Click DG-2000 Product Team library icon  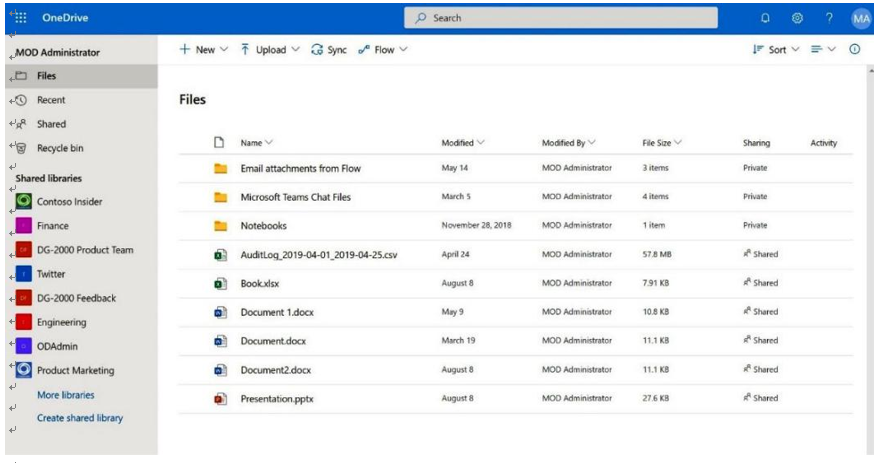click(x=24, y=249)
